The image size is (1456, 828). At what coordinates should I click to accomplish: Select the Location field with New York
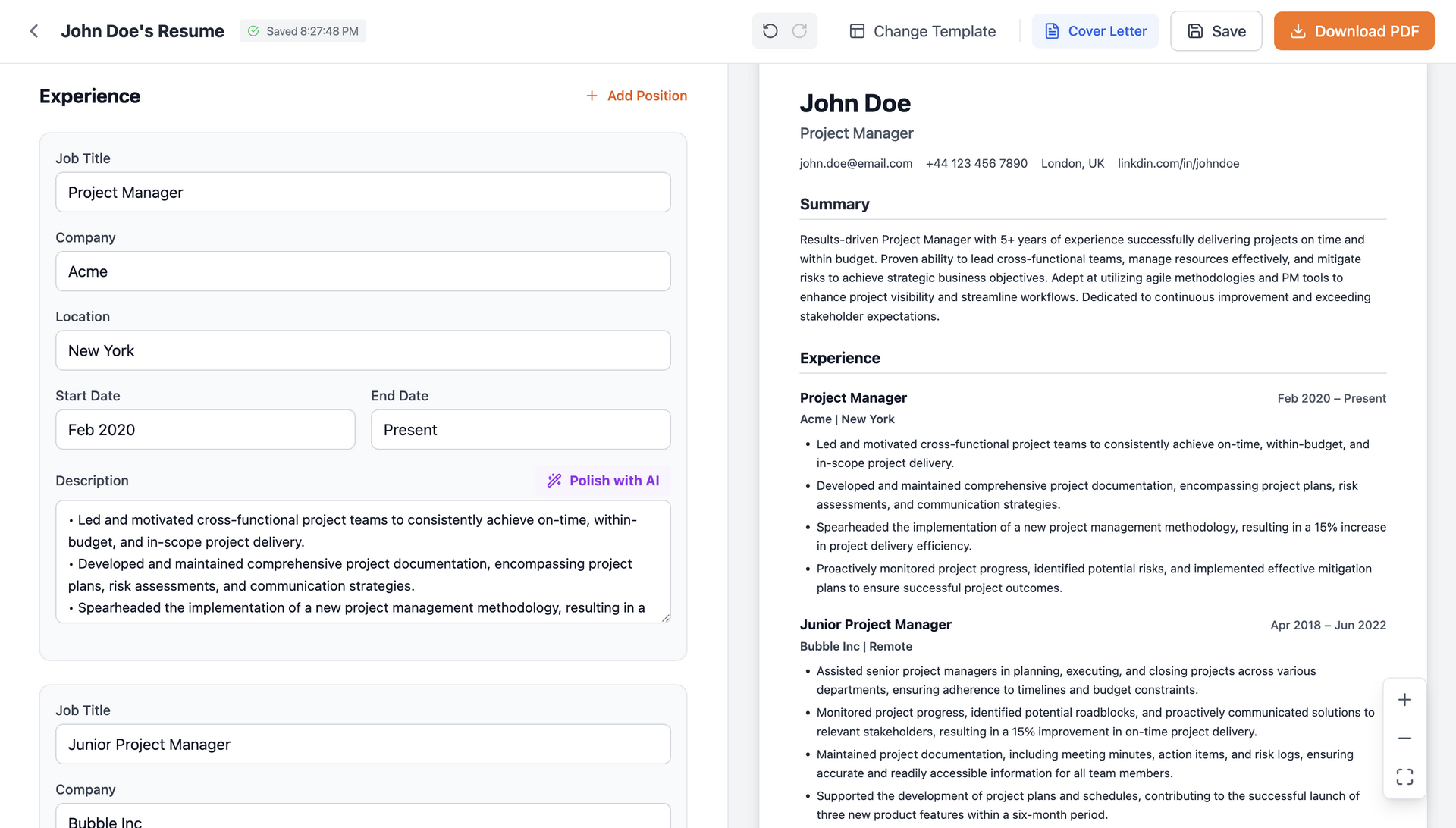[x=363, y=350]
